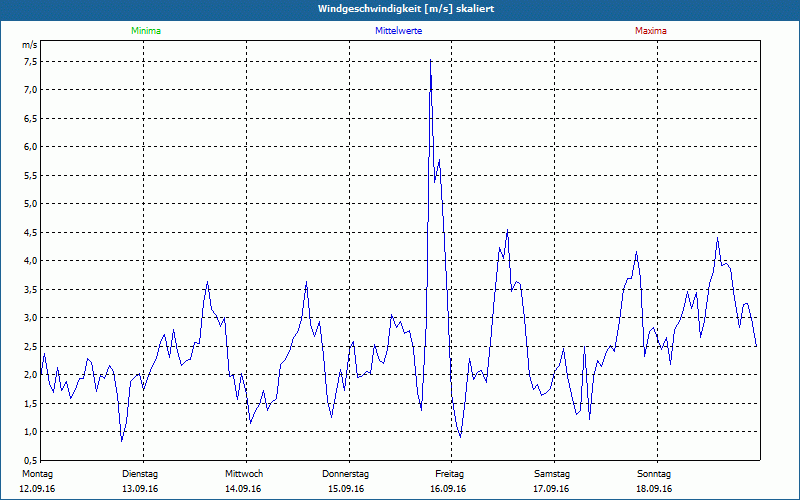The width and height of the screenshot is (800, 500).
Task: Click the 3,5 y-axis value
Action: point(31,289)
